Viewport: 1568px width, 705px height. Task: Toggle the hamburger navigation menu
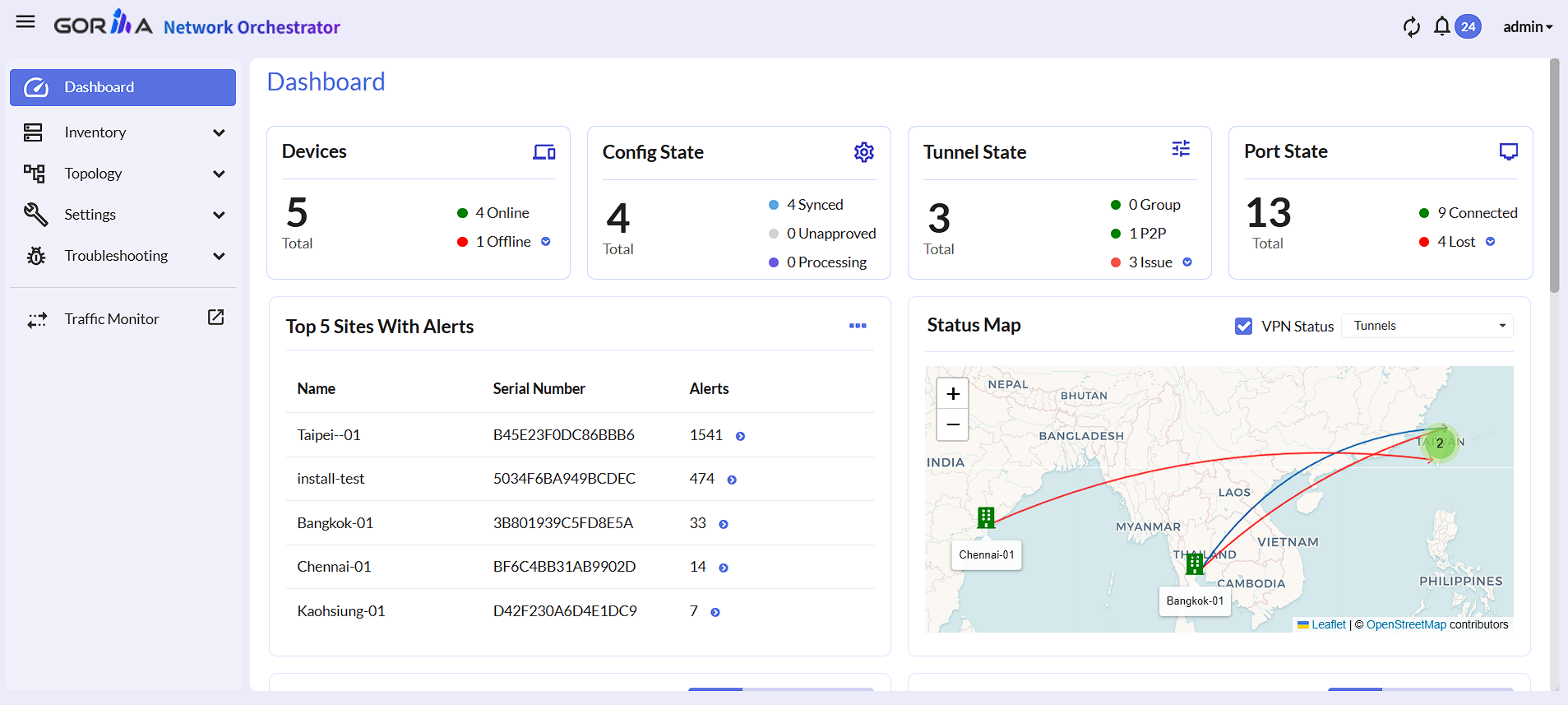tap(25, 21)
